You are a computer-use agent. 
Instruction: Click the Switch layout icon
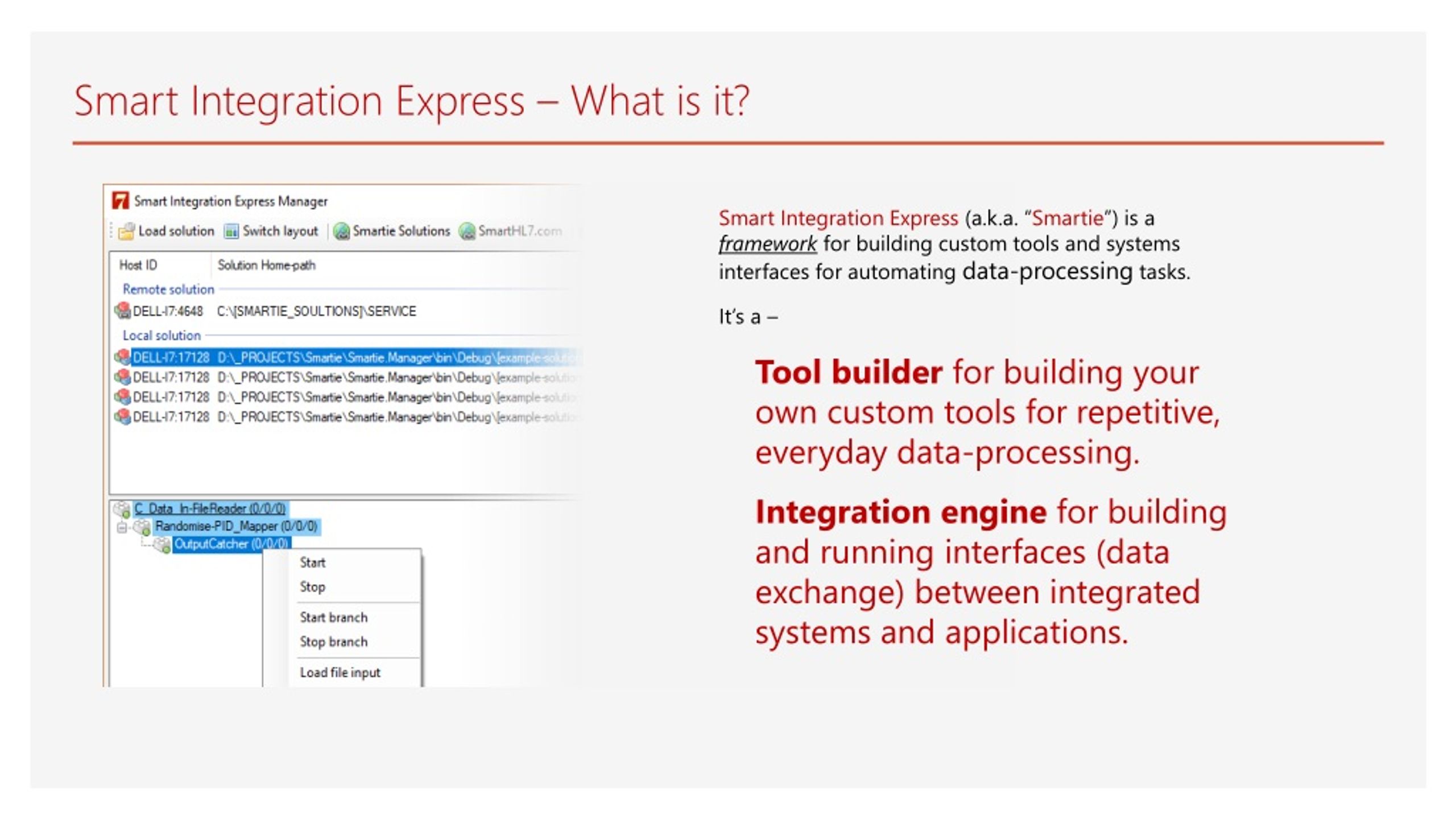click(231, 231)
